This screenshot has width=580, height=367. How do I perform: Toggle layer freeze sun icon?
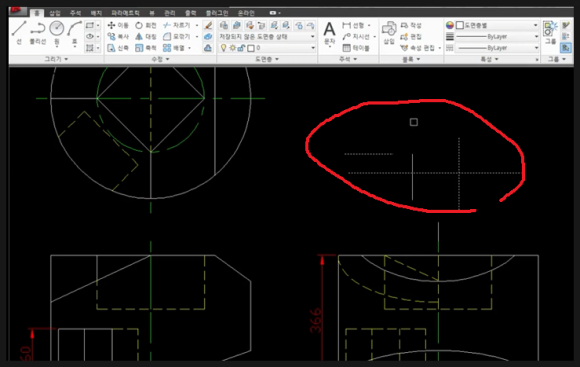point(232,48)
